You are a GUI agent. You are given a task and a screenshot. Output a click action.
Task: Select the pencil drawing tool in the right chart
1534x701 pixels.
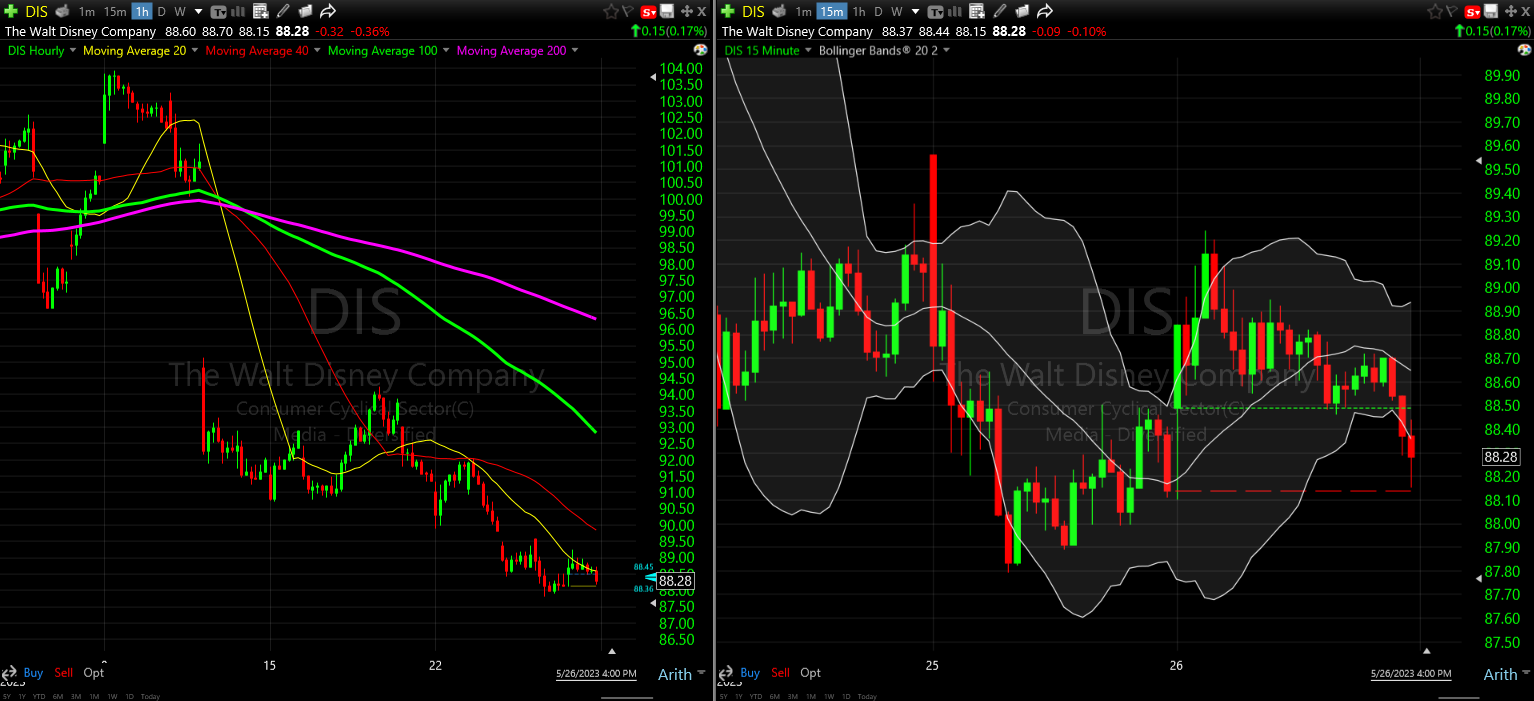1000,12
